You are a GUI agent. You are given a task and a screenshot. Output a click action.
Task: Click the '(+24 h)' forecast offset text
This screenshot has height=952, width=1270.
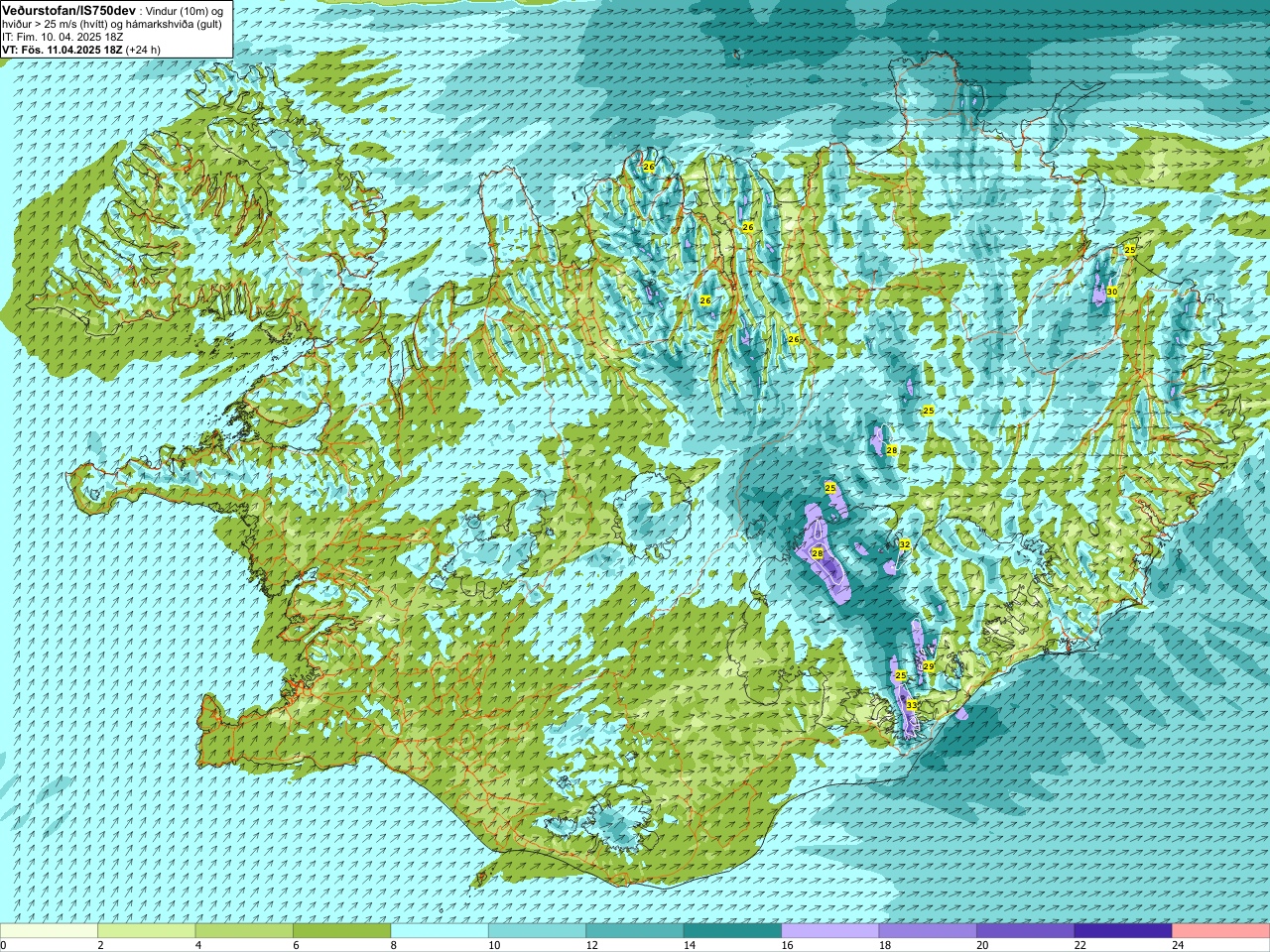coord(144,50)
